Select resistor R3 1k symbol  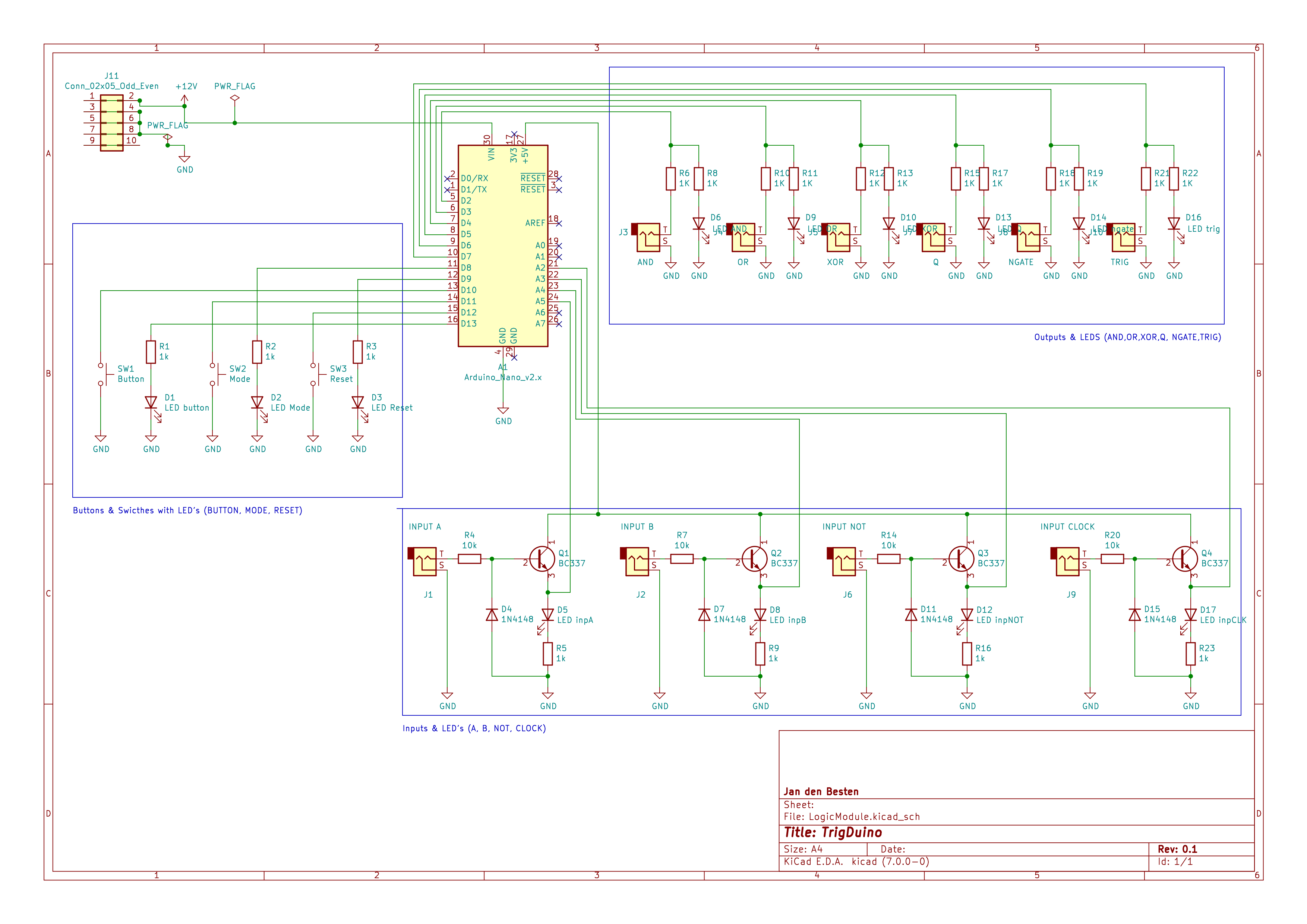[x=357, y=352]
